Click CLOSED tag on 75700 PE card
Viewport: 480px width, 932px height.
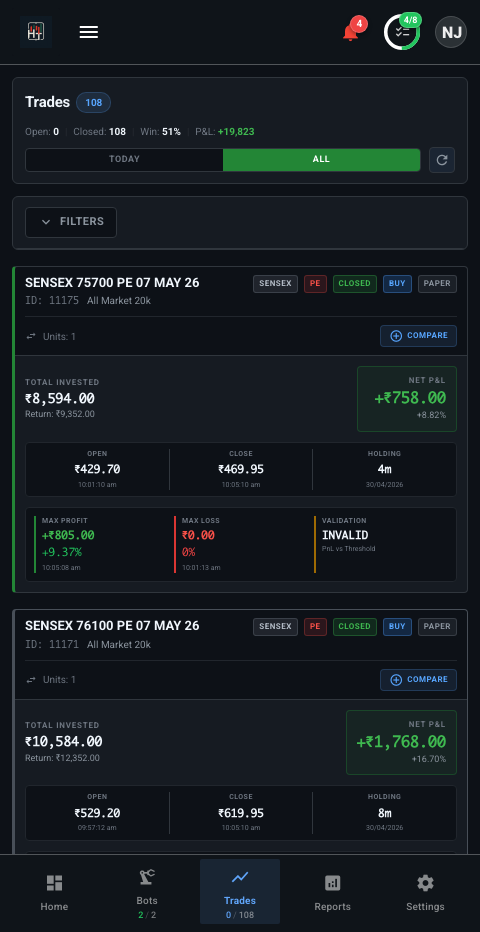(x=355, y=284)
